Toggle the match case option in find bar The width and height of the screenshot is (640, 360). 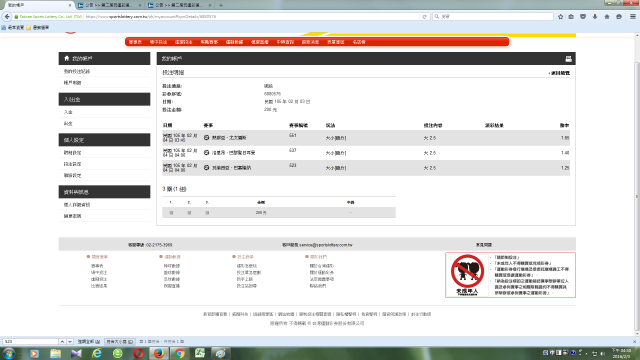click(x=120, y=341)
